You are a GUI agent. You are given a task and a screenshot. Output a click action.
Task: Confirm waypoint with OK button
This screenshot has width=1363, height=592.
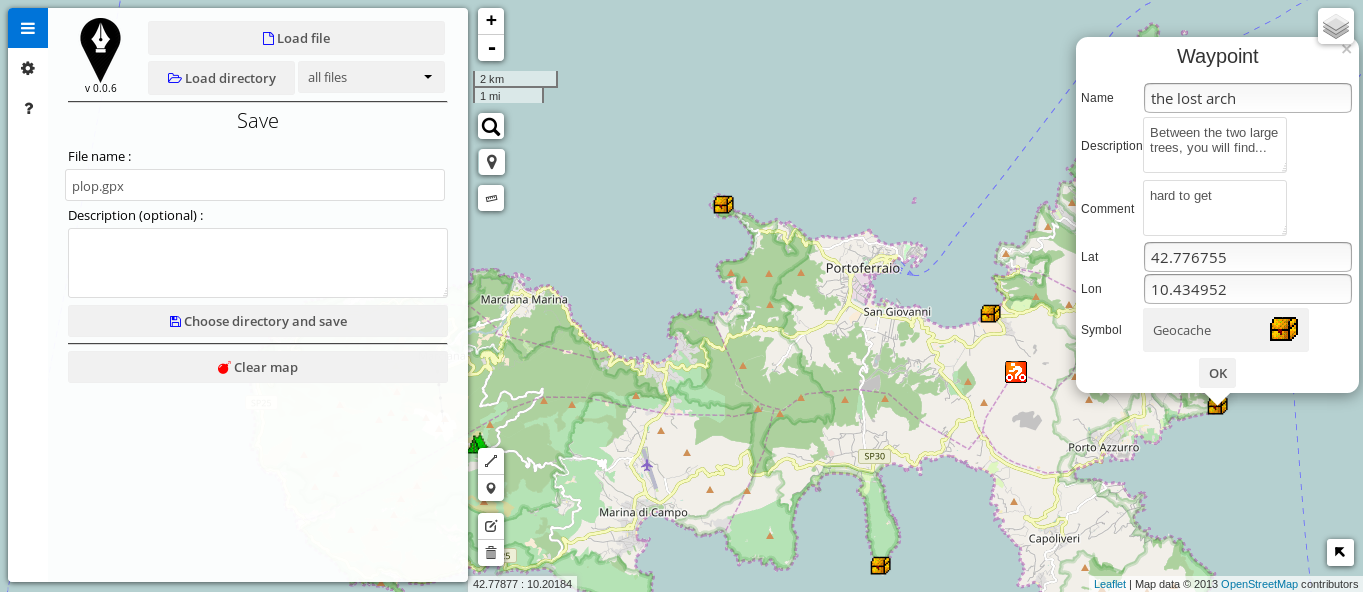1217,373
